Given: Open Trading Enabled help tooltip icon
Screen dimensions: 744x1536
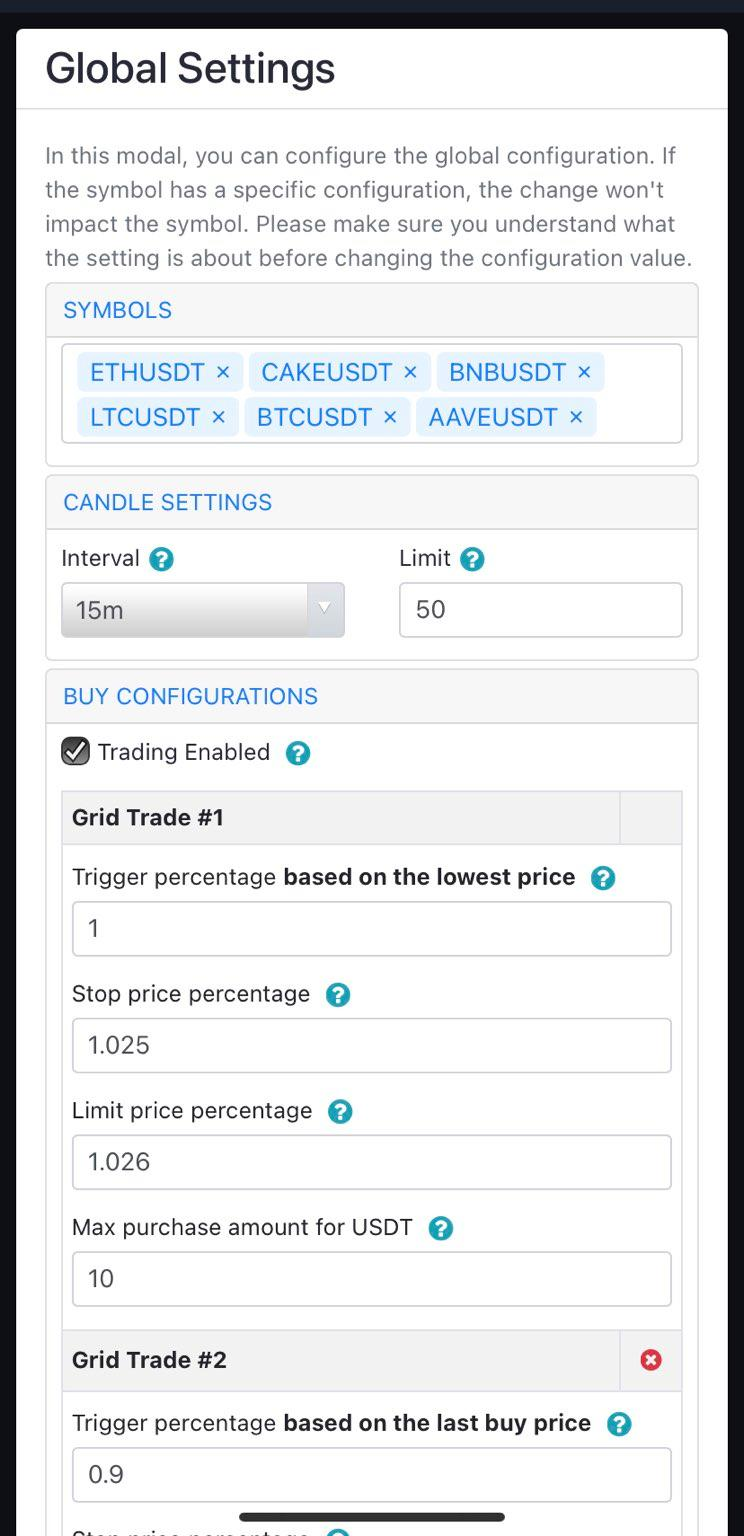Looking at the screenshot, I should [297, 753].
